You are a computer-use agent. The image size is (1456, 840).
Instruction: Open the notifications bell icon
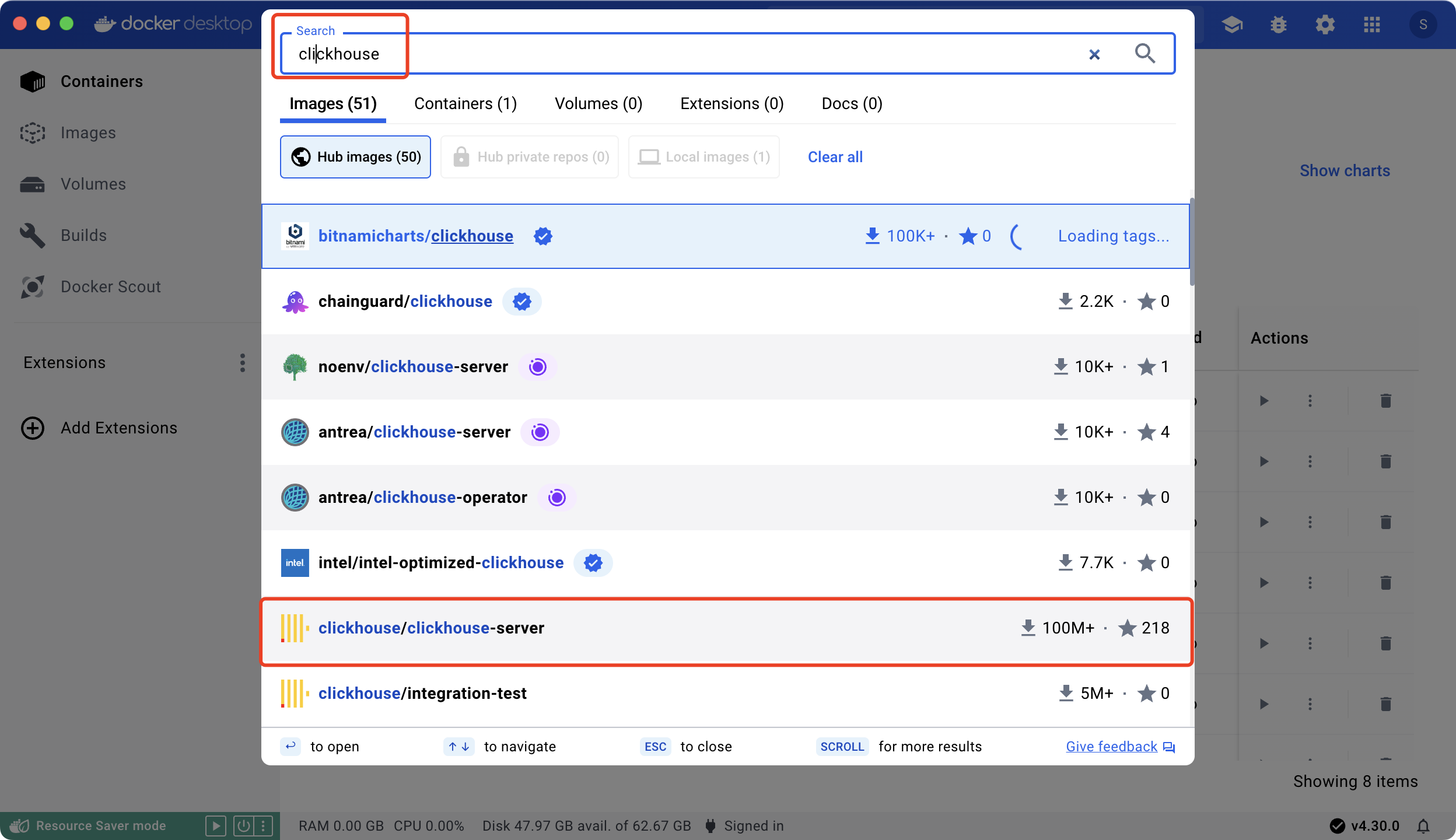tap(1423, 826)
